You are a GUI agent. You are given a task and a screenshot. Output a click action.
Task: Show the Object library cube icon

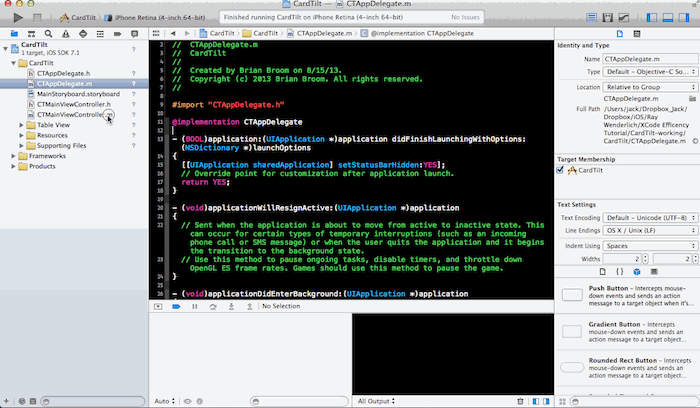pyautogui.click(x=637, y=272)
